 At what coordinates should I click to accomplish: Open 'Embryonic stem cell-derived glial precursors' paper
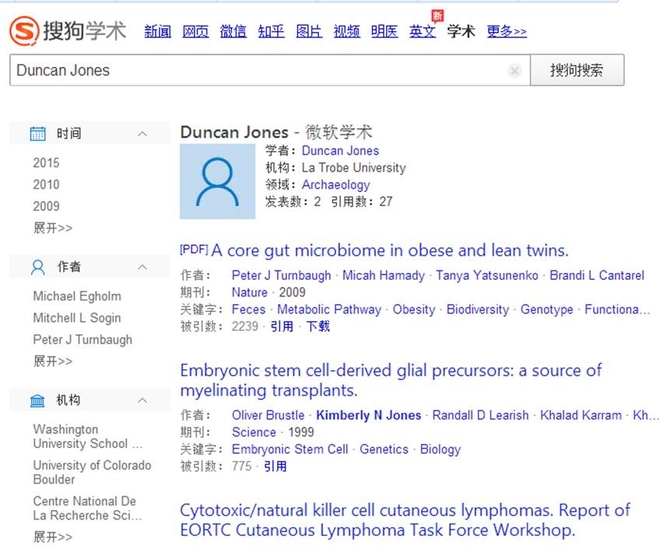coord(391,380)
